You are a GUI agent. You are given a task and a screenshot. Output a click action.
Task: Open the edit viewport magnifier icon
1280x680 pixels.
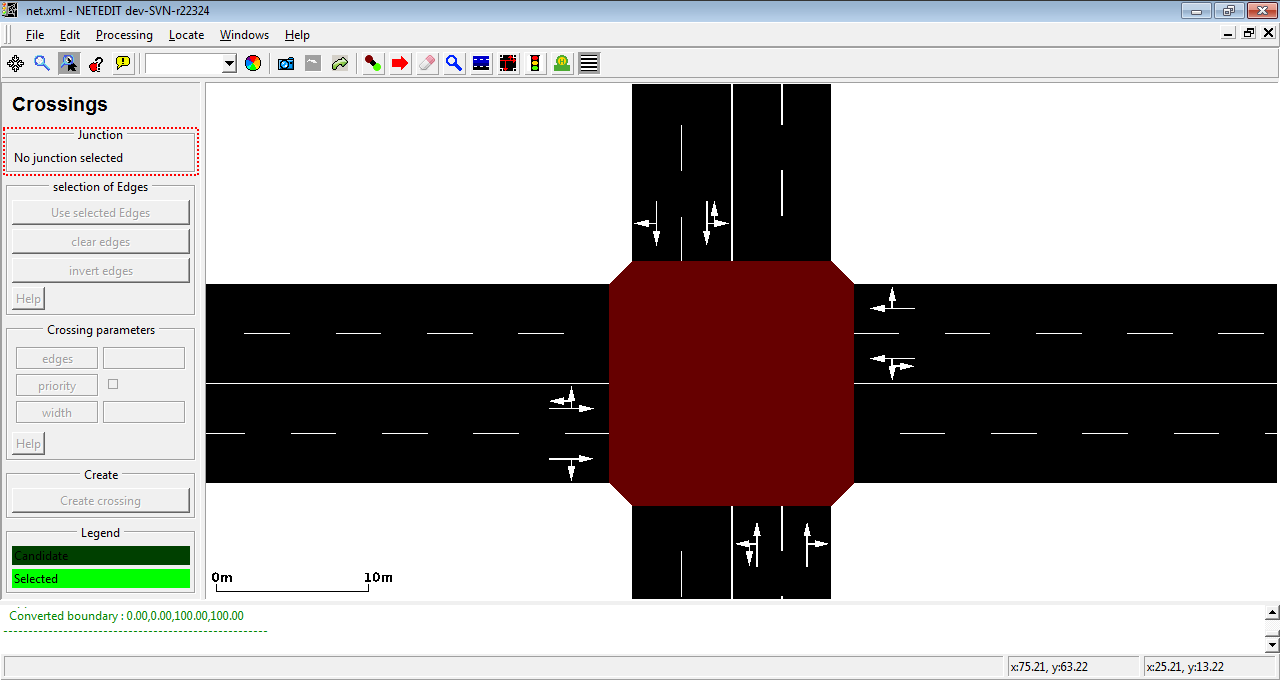tap(42, 63)
